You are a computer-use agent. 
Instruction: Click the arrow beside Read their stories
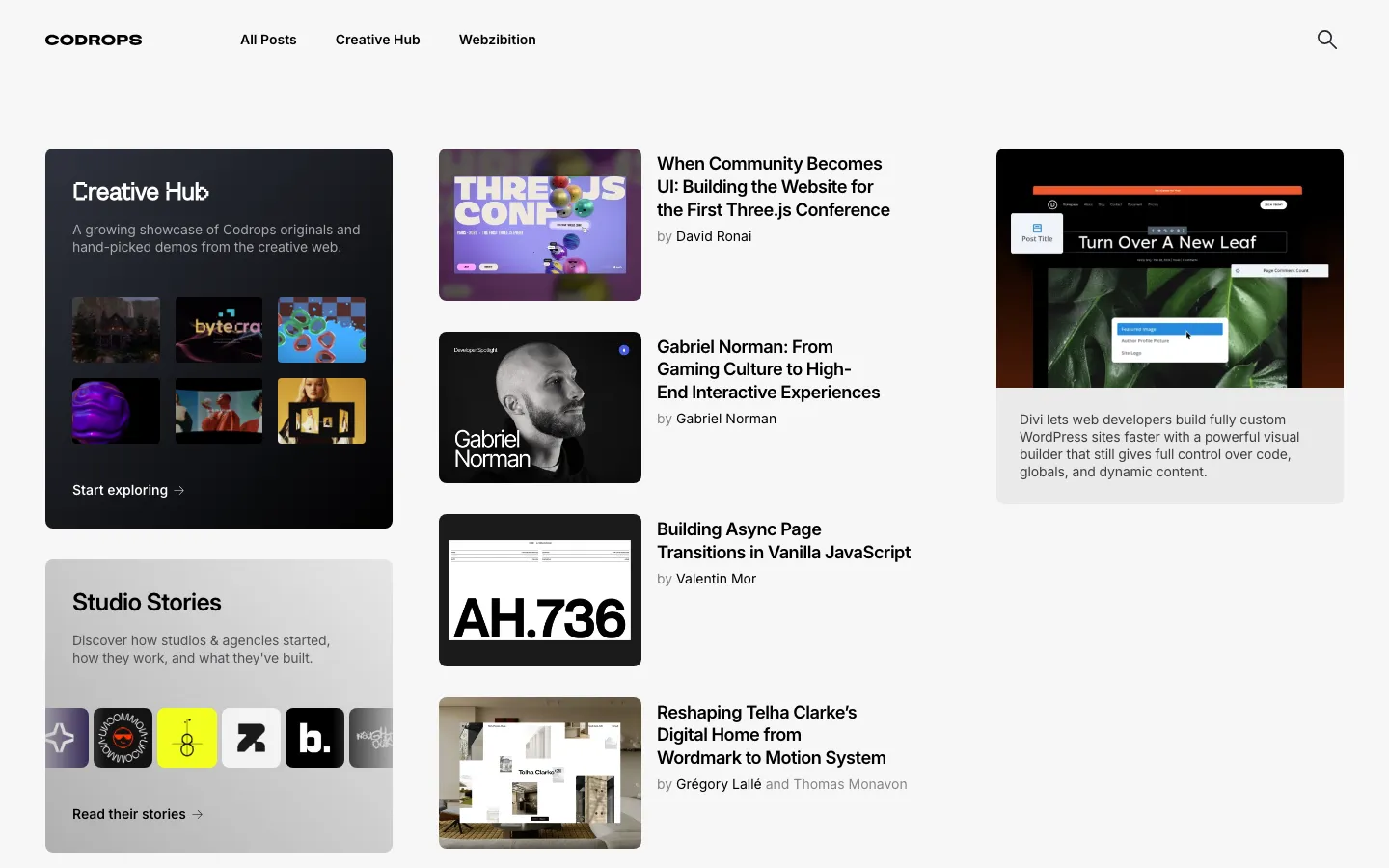198,814
